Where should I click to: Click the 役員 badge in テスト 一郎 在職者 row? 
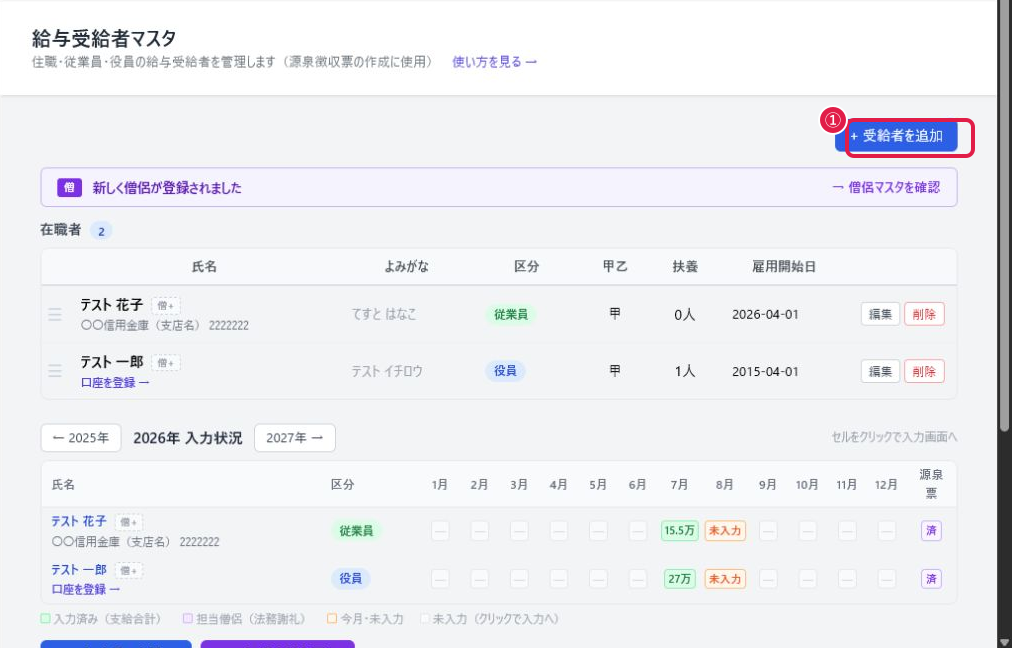(x=505, y=371)
